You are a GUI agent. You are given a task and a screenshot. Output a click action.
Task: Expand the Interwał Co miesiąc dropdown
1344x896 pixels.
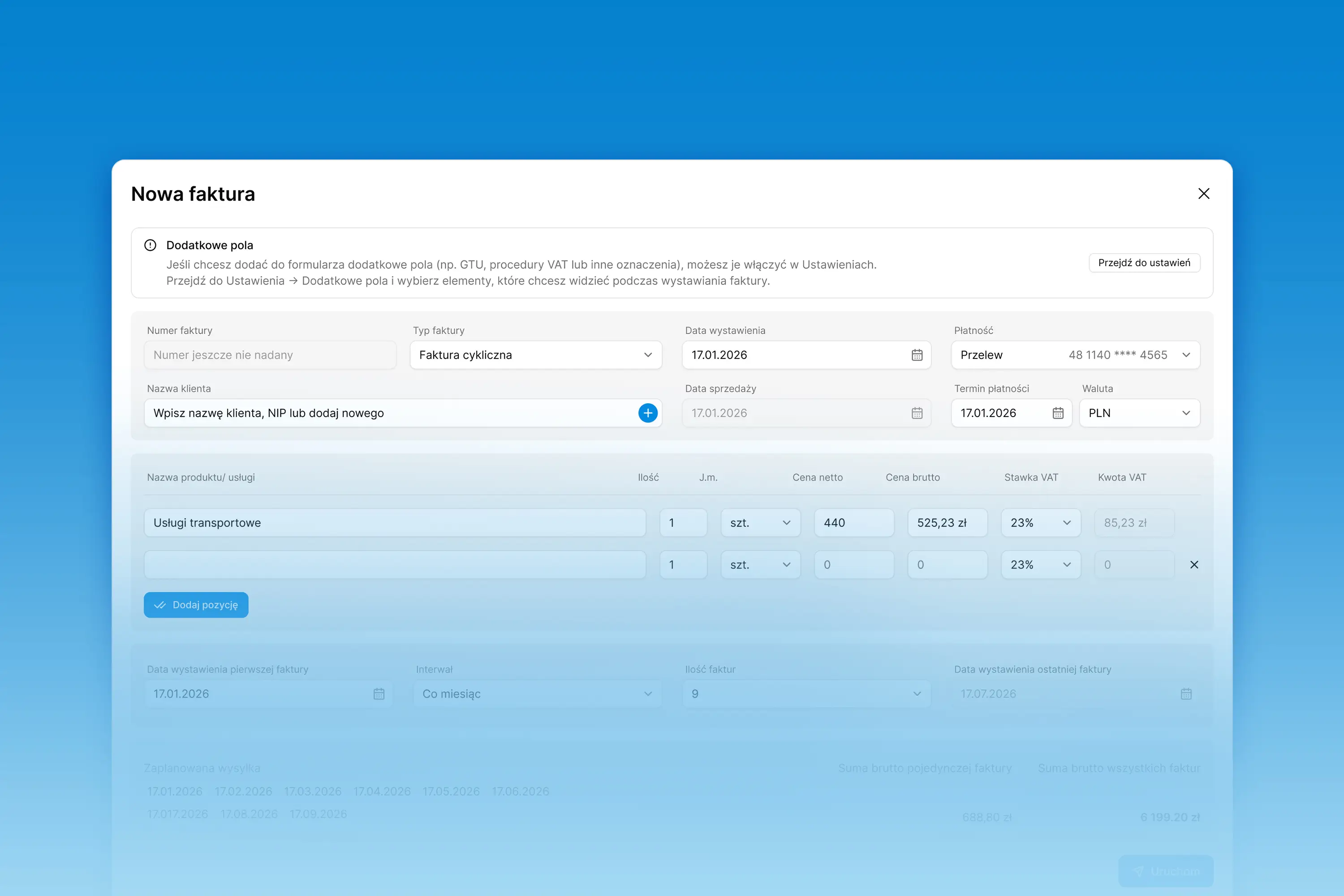point(537,694)
